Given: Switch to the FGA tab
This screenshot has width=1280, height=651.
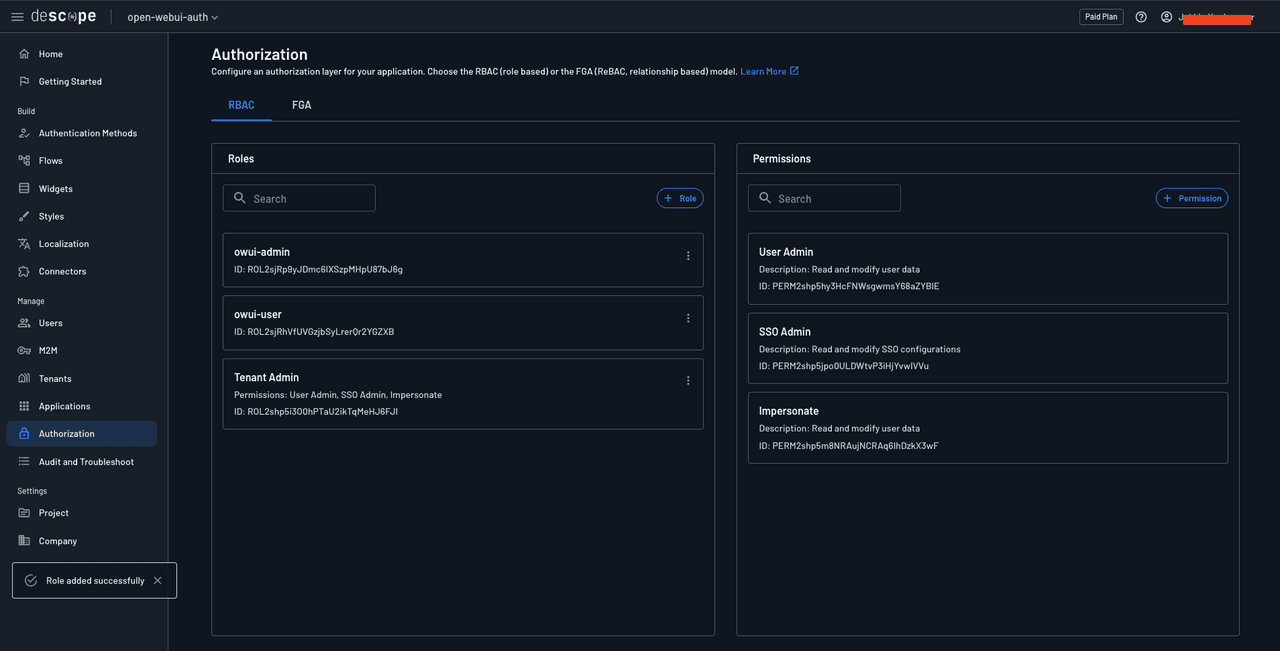Looking at the screenshot, I should pyautogui.click(x=301, y=104).
